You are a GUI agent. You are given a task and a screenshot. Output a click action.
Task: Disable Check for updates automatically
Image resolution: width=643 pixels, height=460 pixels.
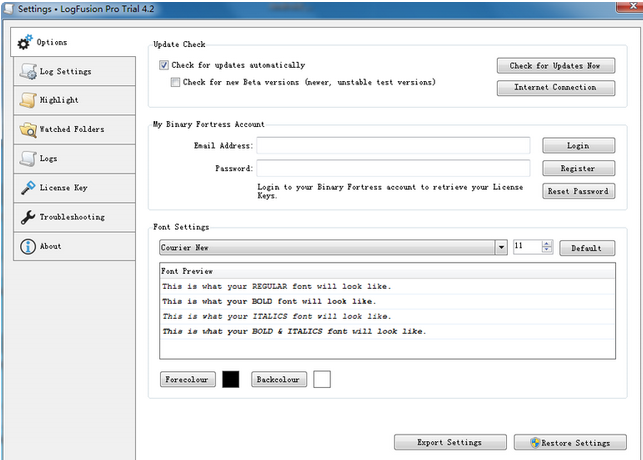click(164, 65)
